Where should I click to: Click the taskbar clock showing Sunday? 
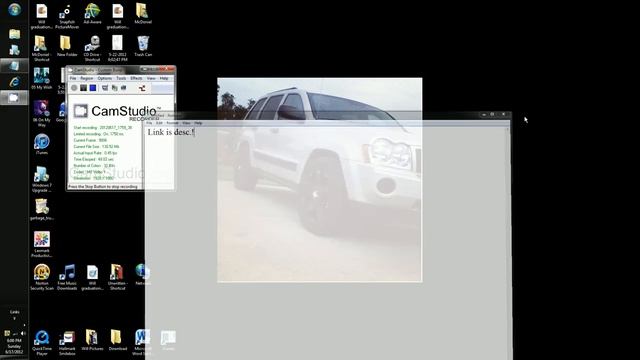coord(14,346)
